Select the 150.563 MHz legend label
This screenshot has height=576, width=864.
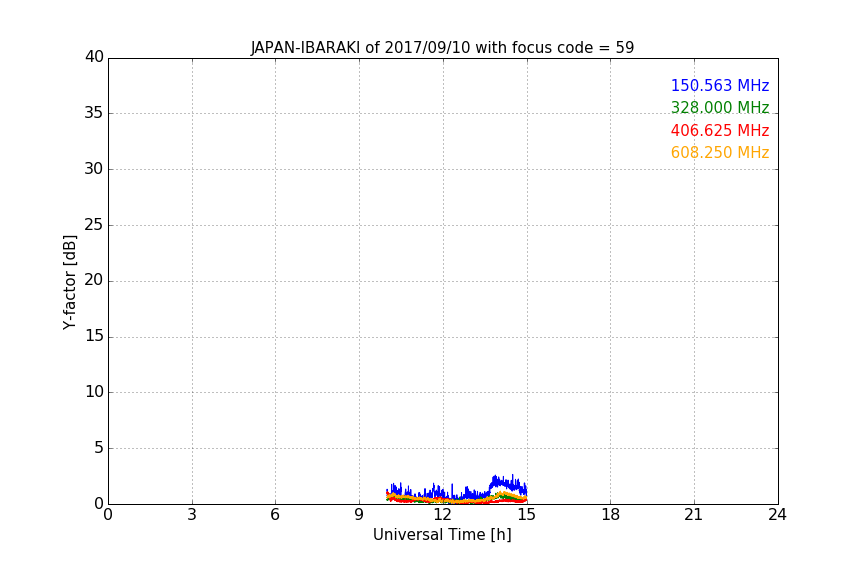720,85
